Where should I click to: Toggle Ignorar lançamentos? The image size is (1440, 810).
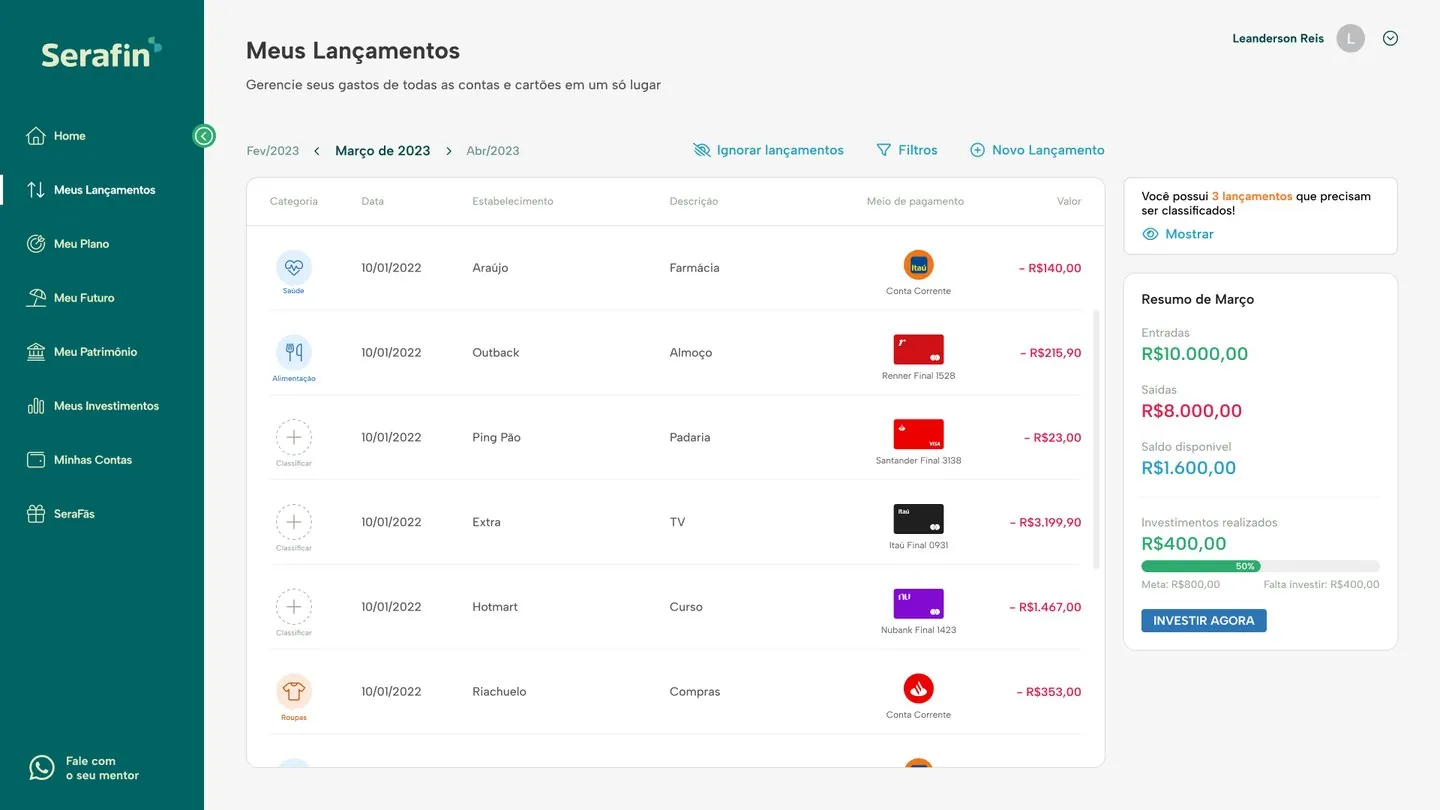pyautogui.click(x=768, y=150)
